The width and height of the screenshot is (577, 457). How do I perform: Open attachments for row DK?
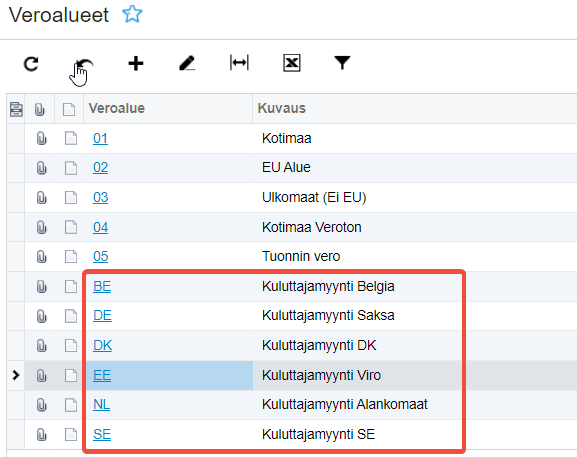[x=42, y=346]
